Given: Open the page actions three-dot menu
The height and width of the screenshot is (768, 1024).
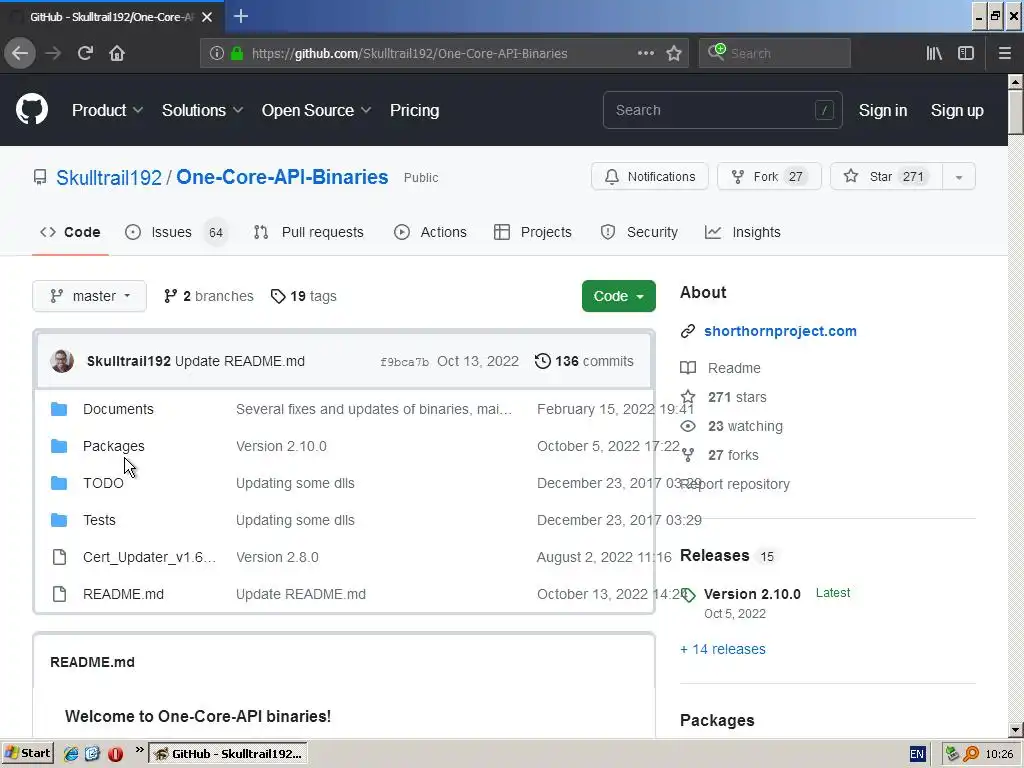Looking at the screenshot, I should click(x=646, y=53).
